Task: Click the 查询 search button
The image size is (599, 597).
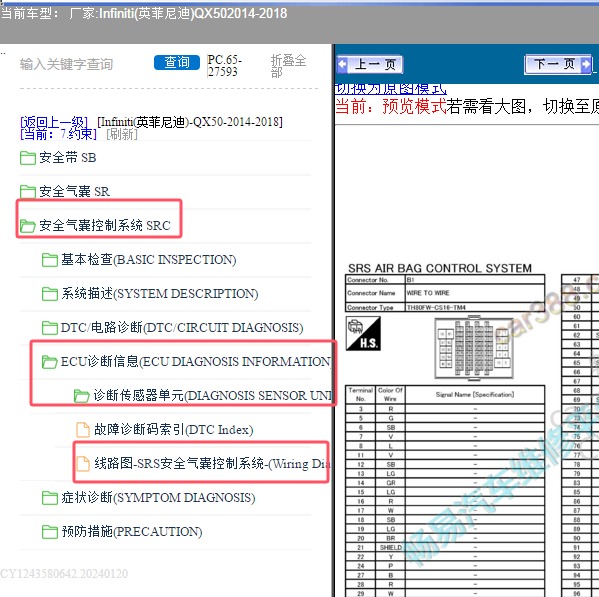Action: (x=176, y=62)
